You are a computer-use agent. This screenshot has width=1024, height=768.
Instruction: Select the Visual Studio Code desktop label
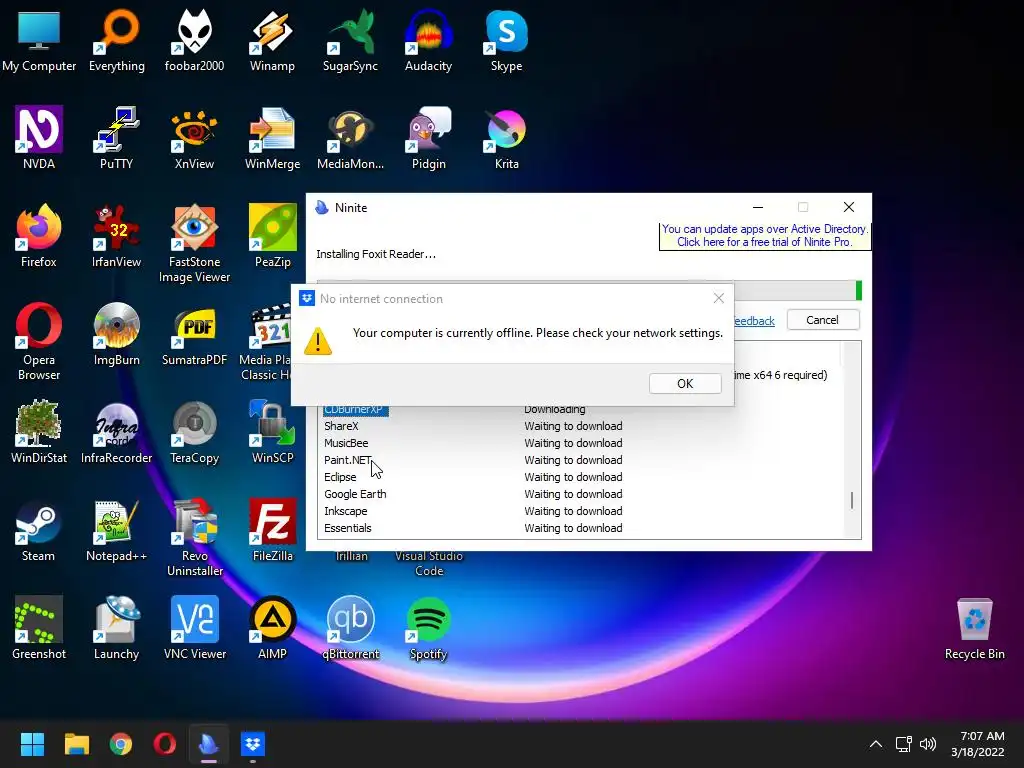[x=429, y=563]
